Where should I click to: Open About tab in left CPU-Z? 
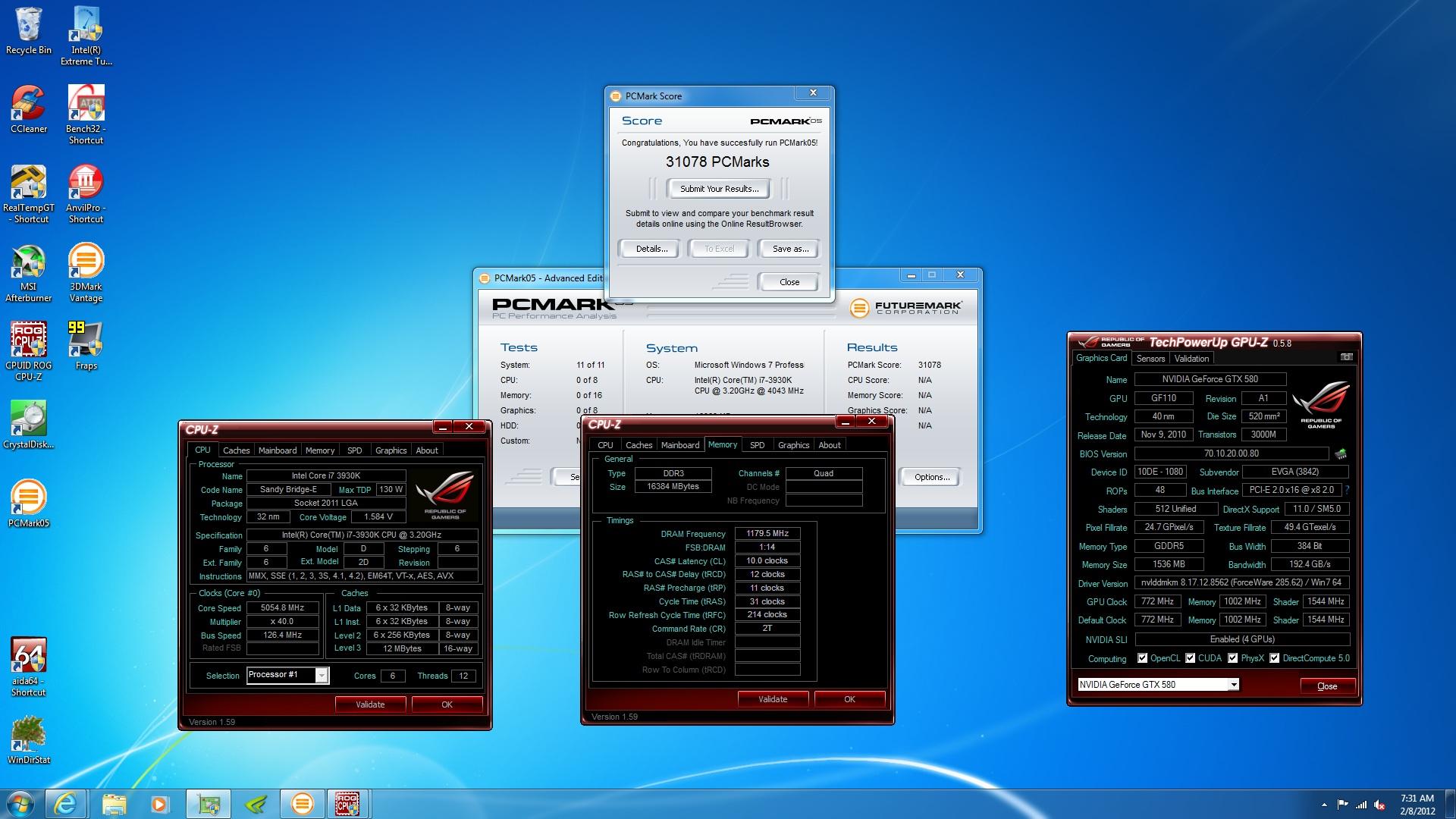[427, 450]
